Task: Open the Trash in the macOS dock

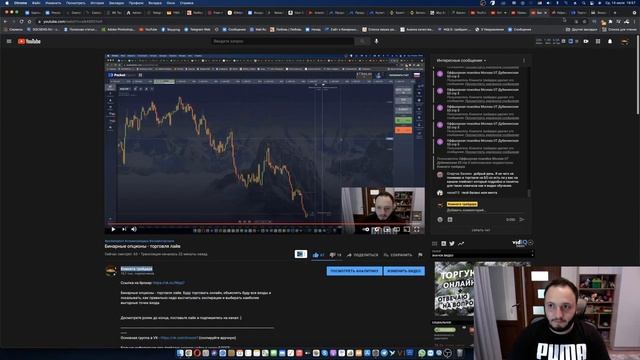Action: tap(460, 353)
